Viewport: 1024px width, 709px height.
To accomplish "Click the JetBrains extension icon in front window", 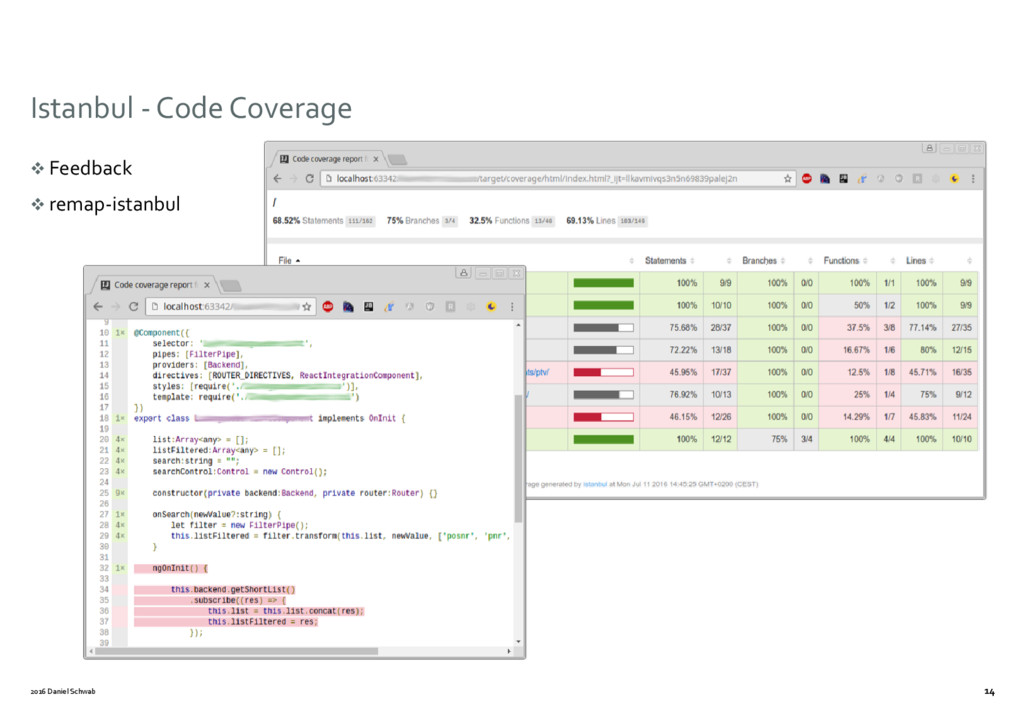I will coord(368,306).
